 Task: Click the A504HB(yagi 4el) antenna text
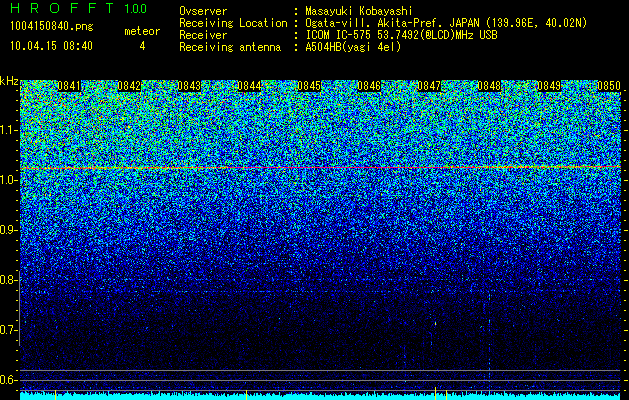pyautogui.click(x=353, y=47)
